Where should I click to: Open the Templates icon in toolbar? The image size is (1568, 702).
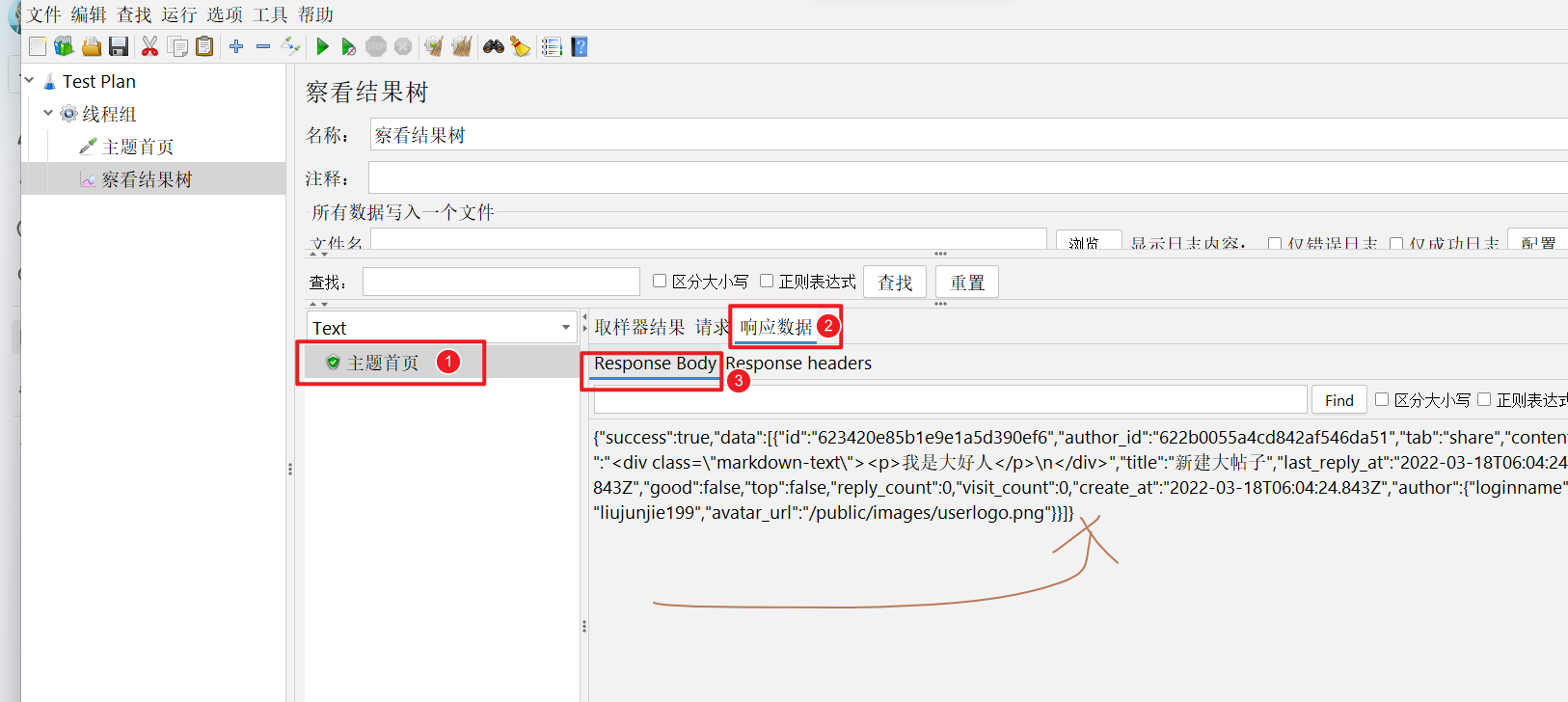(x=64, y=46)
